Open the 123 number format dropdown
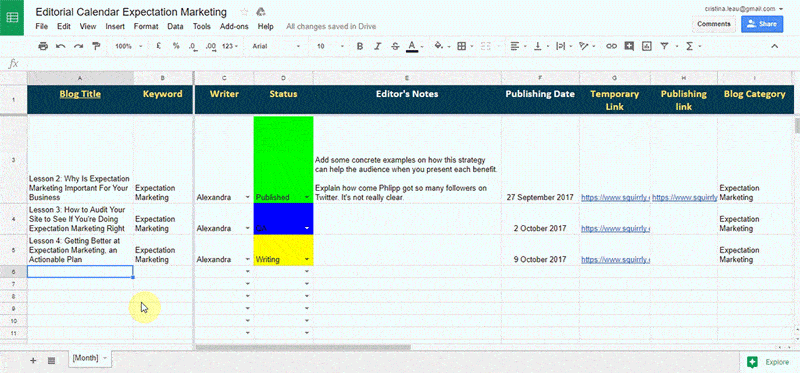Image resolution: width=800 pixels, height=373 pixels. 230,46
